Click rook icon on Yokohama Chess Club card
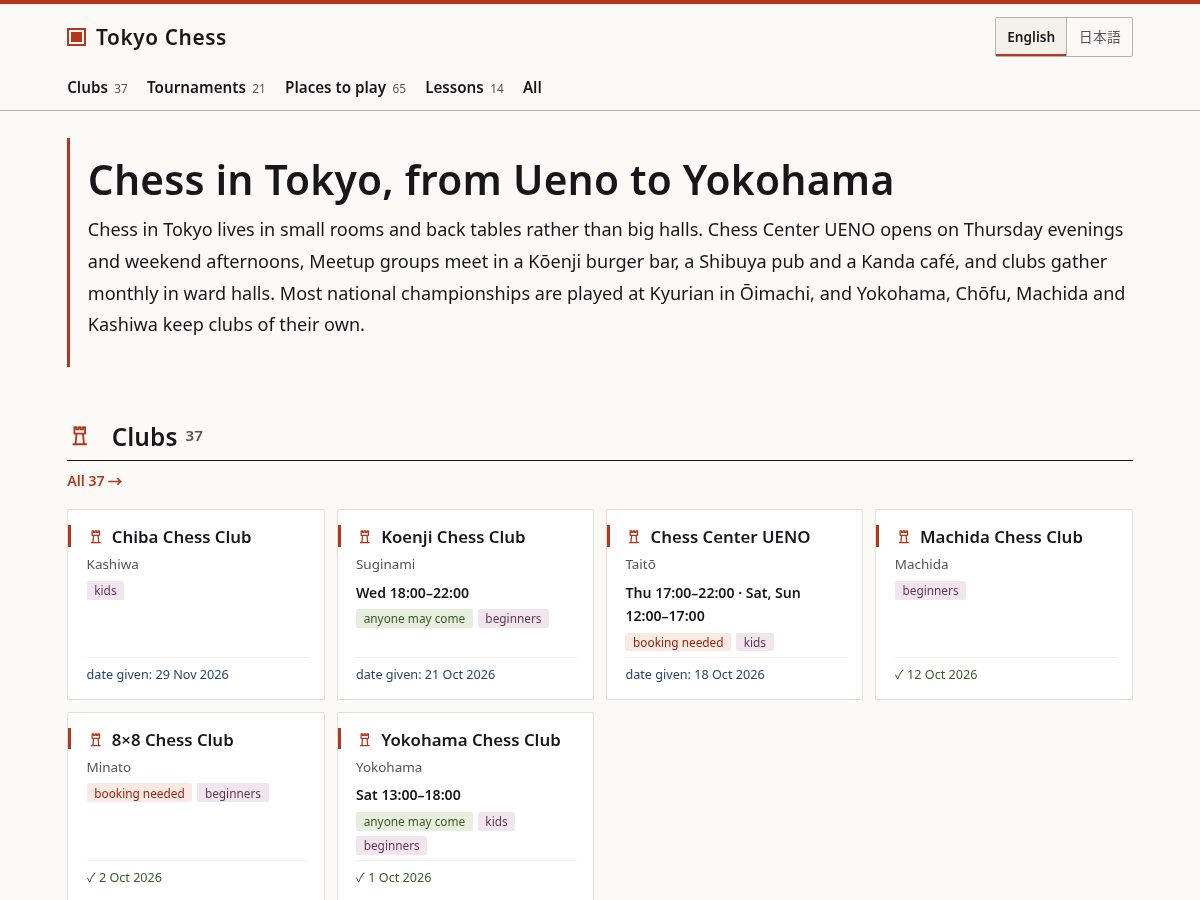 (x=365, y=740)
